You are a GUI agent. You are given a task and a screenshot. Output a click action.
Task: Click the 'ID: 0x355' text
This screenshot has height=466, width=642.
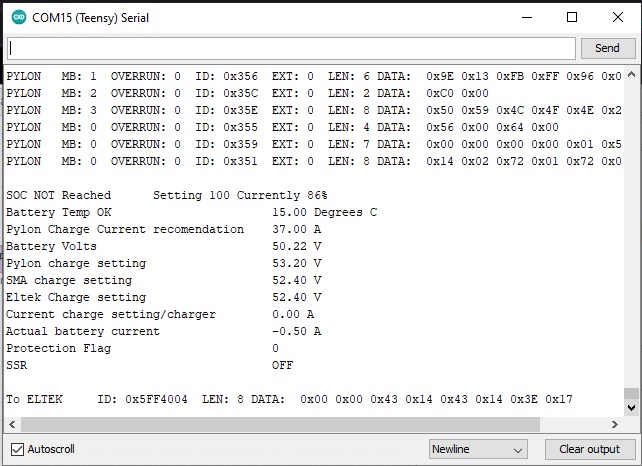[x=226, y=127]
